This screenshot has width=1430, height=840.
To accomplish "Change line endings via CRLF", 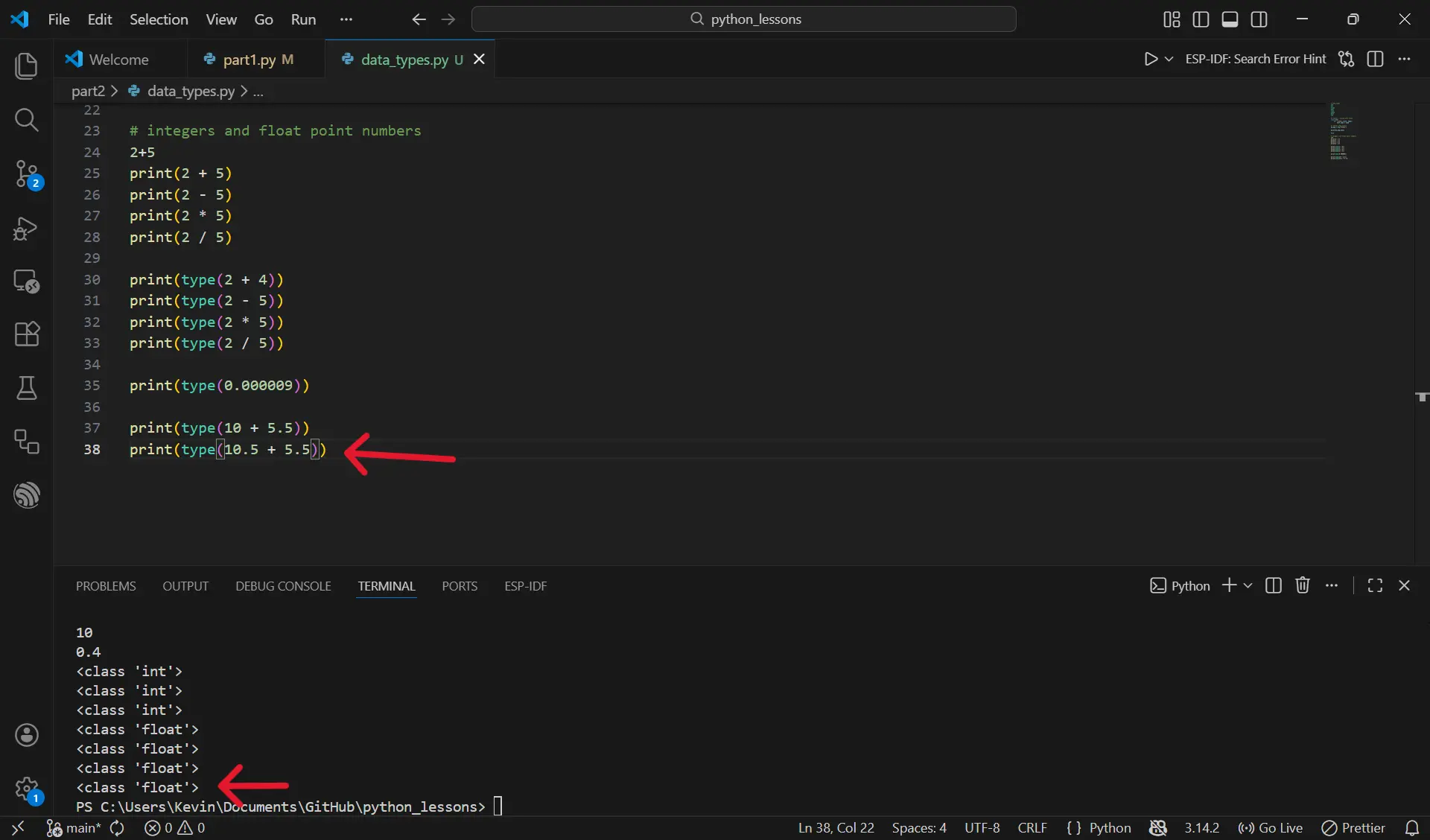I will [1032, 828].
